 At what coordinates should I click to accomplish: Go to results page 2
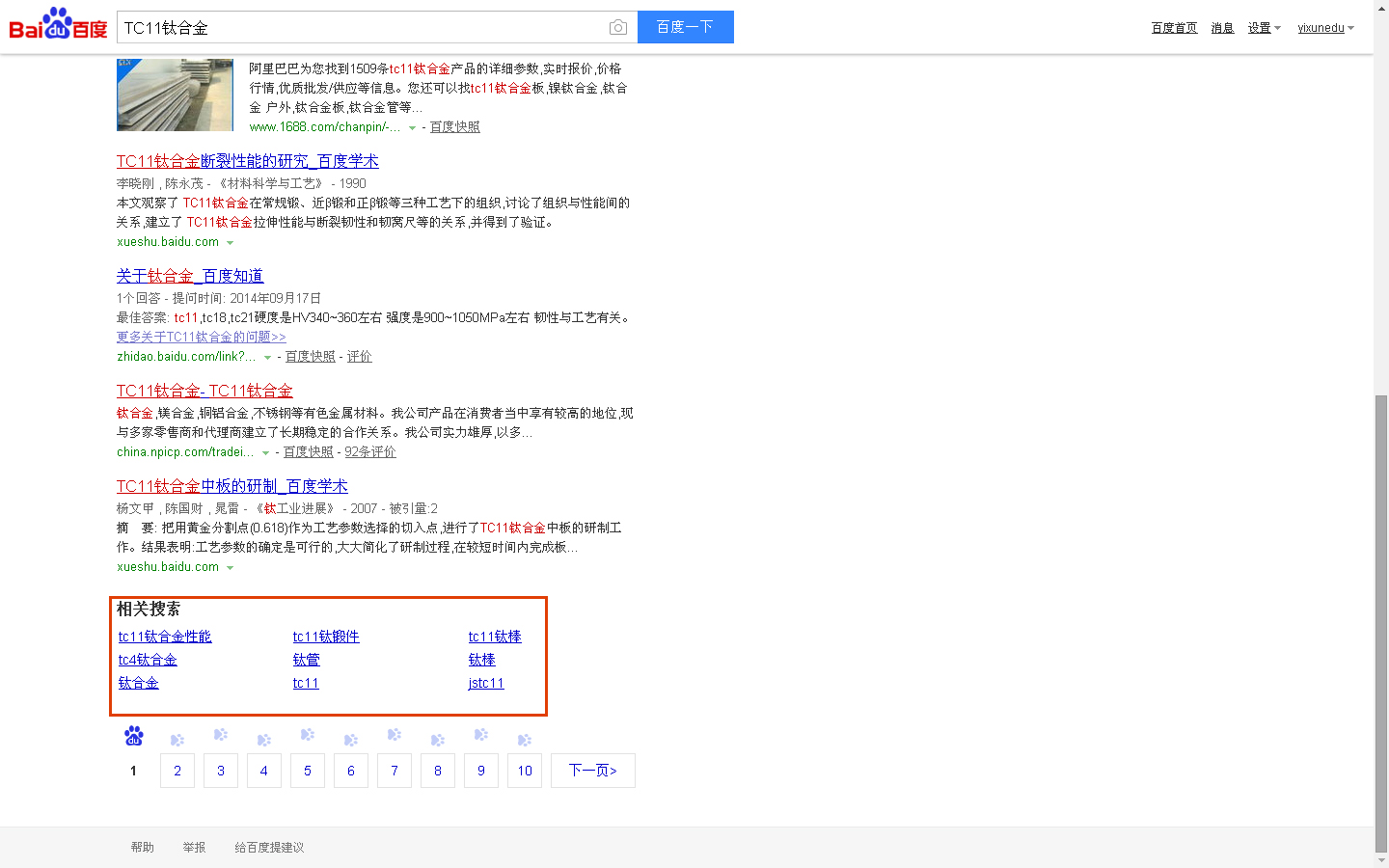[x=177, y=771]
